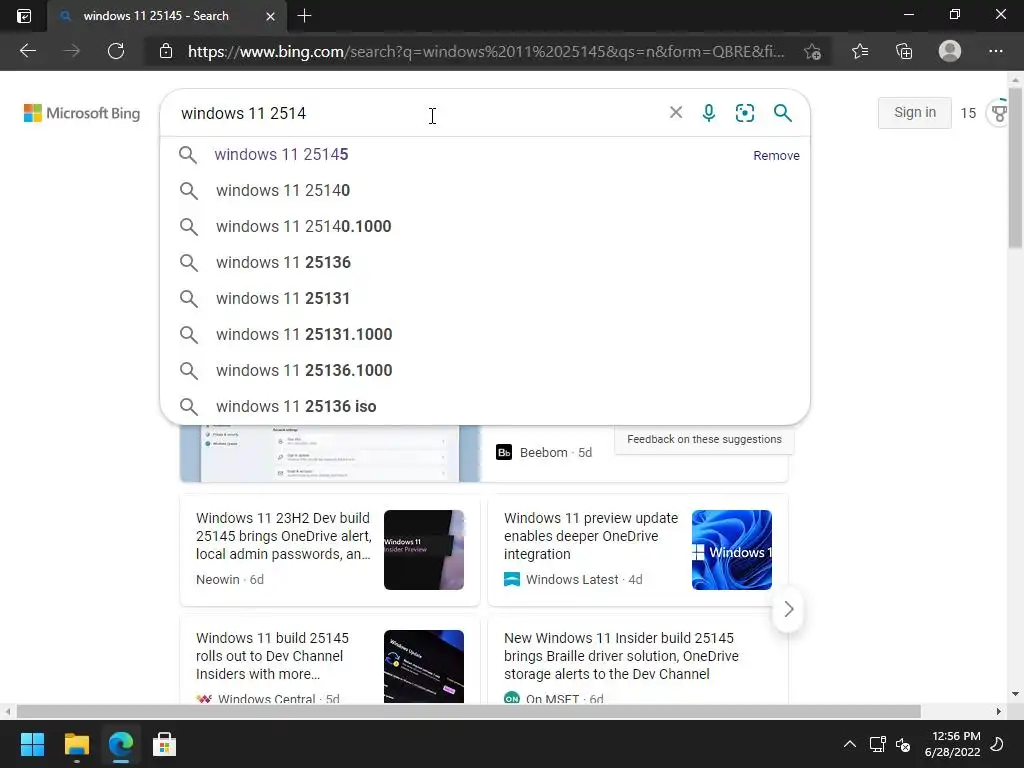The width and height of the screenshot is (1024, 768).
Task: Add this page to favorites star
Action: 812,52
